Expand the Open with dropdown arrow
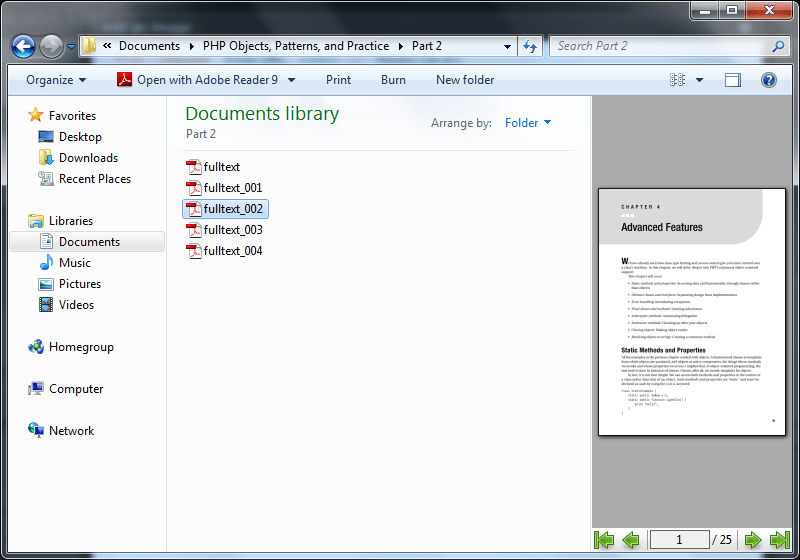Viewport: 800px width, 560px height. pos(291,80)
